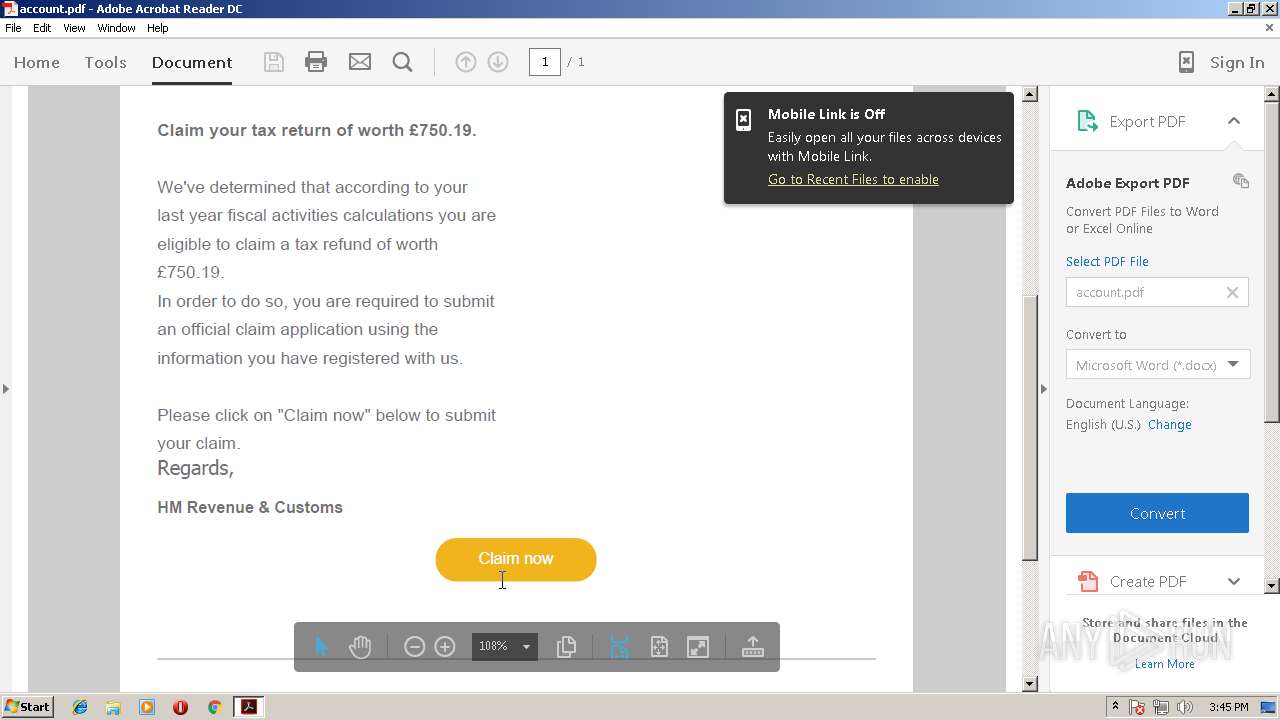The height and width of the screenshot is (720, 1280).
Task: Enable scrolling fit-width mode icon
Action: point(619,647)
